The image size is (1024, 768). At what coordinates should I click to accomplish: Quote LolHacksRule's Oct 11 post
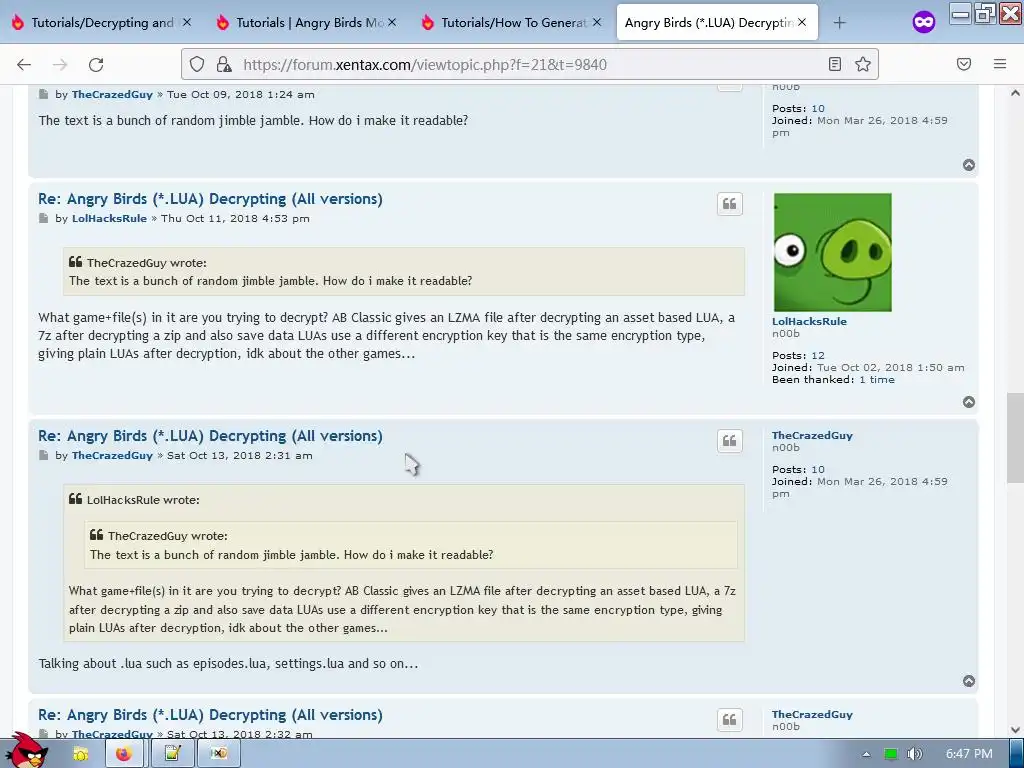[729, 204]
